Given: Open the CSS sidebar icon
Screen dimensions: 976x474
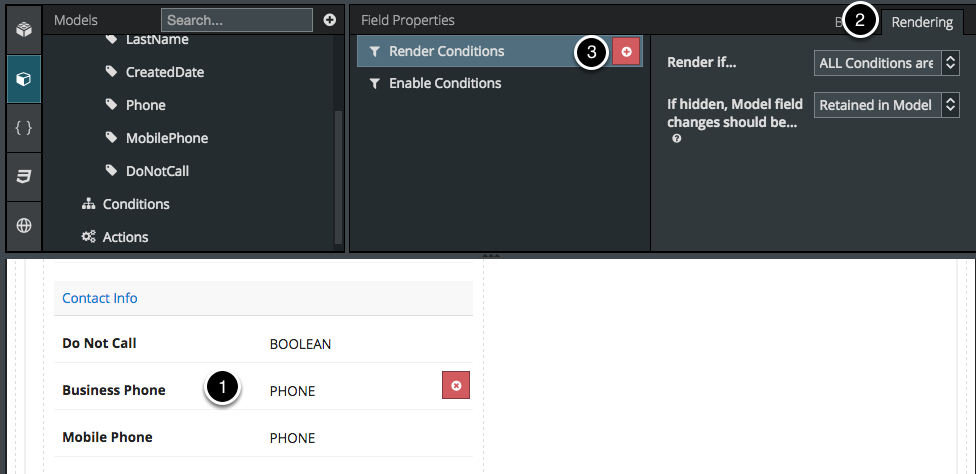Looking at the screenshot, I should [x=24, y=177].
